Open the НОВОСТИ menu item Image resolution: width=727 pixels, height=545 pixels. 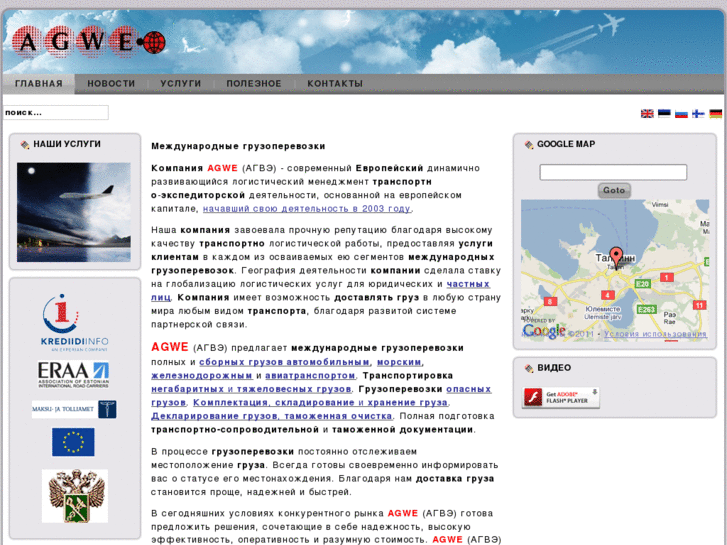[111, 83]
